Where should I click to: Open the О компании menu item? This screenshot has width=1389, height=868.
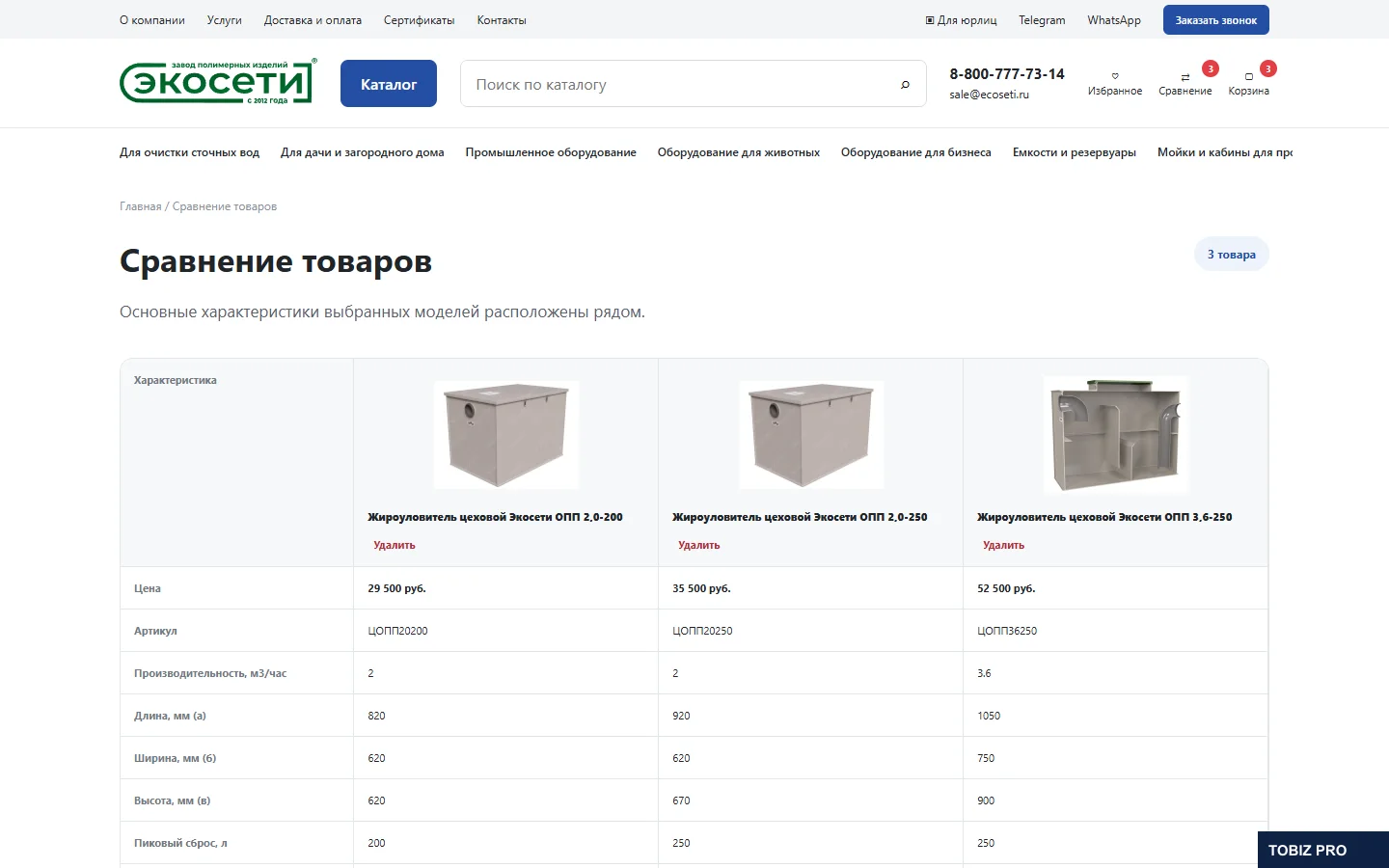[152, 20]
